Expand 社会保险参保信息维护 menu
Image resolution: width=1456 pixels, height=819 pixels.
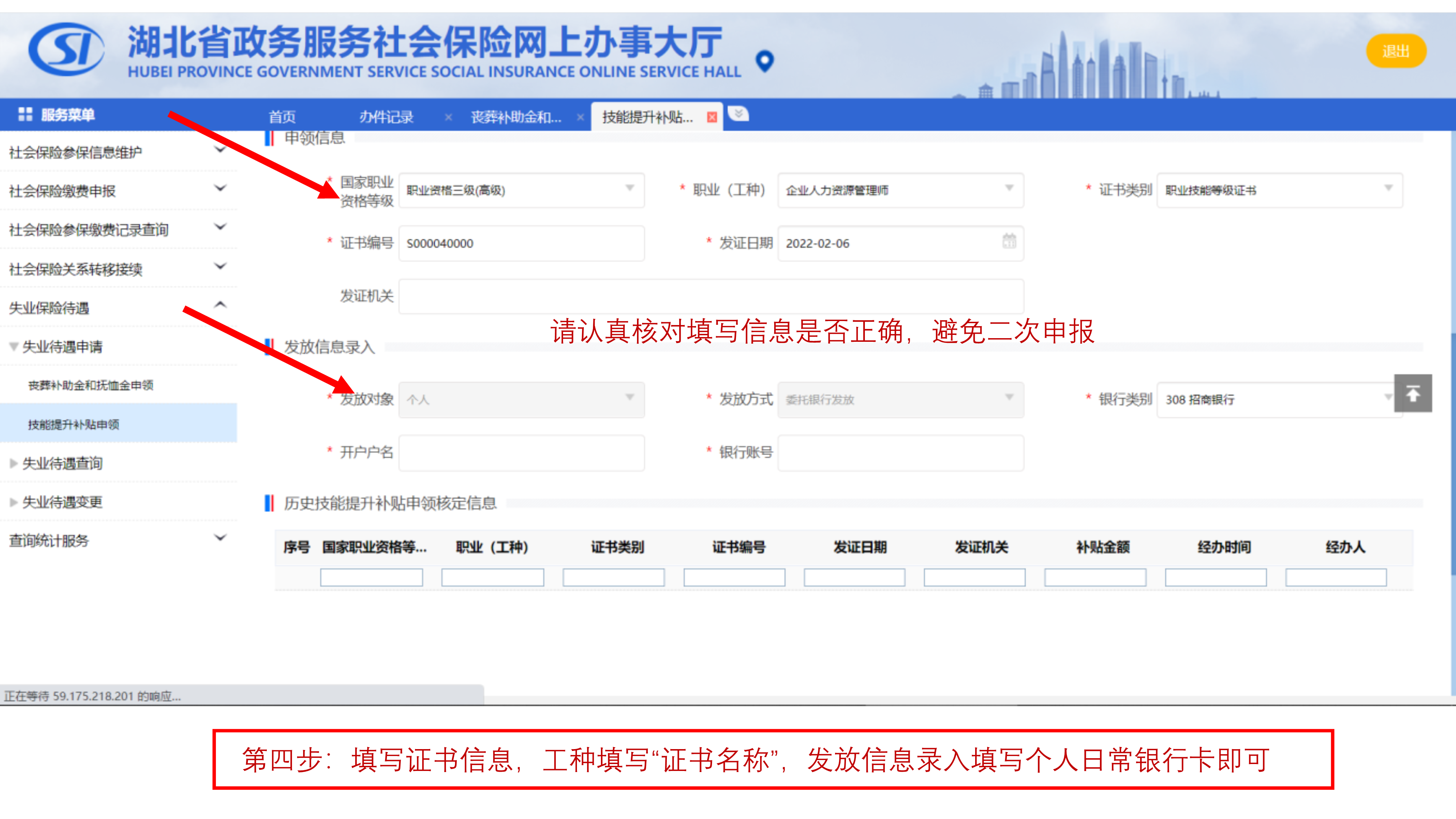[118, 151]
